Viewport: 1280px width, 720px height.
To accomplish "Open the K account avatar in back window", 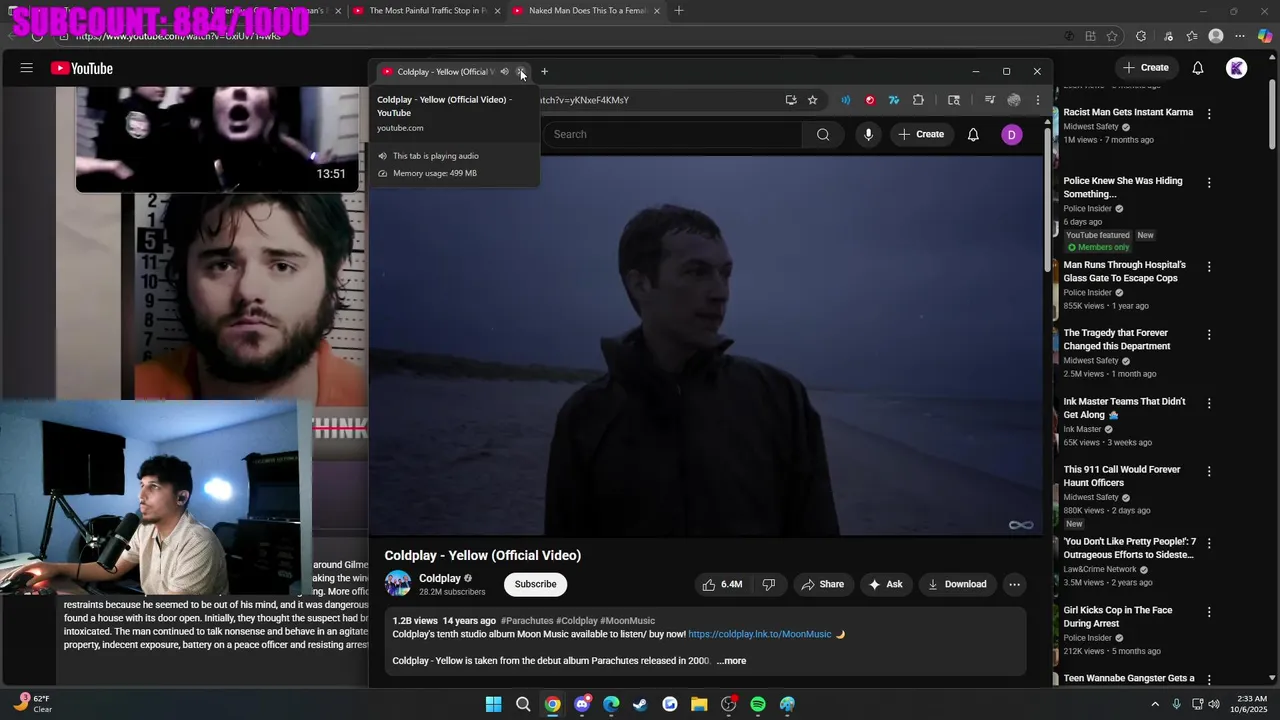I will 1237,68.
